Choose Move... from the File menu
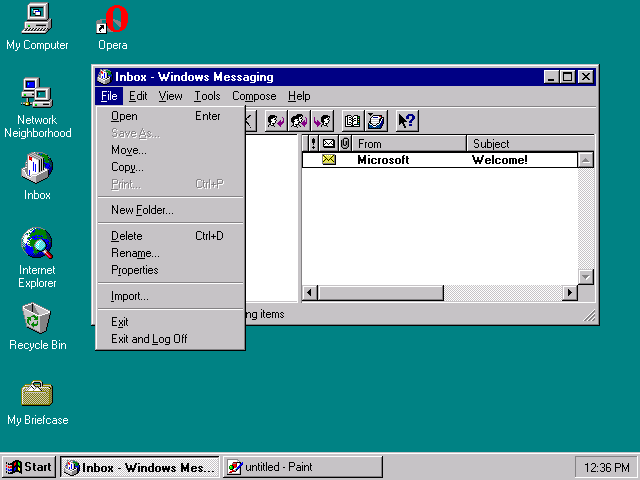 pyautogui.click(x=171, y=150)
